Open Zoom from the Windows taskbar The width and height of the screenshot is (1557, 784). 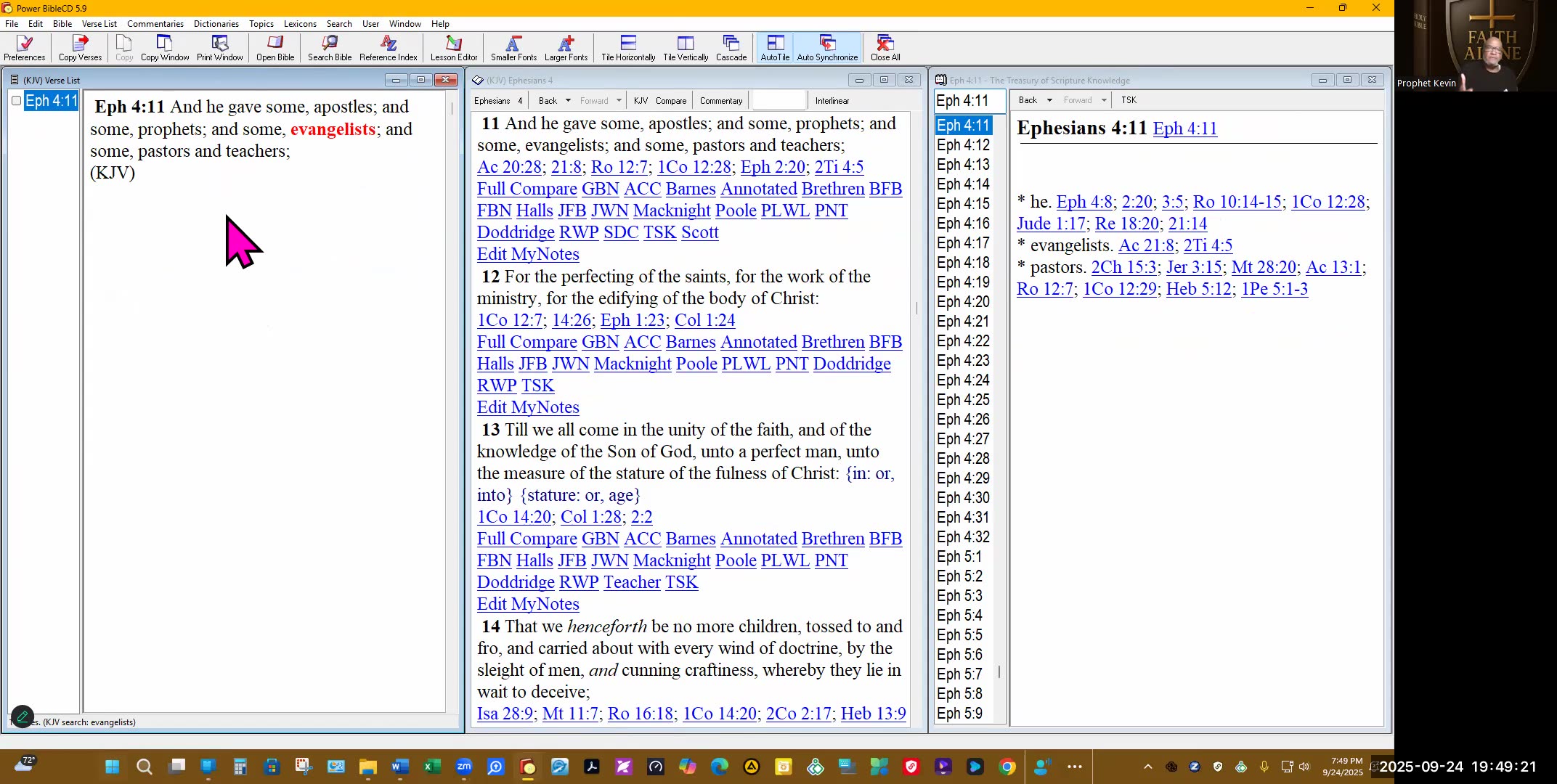click(x=463, y=767)
